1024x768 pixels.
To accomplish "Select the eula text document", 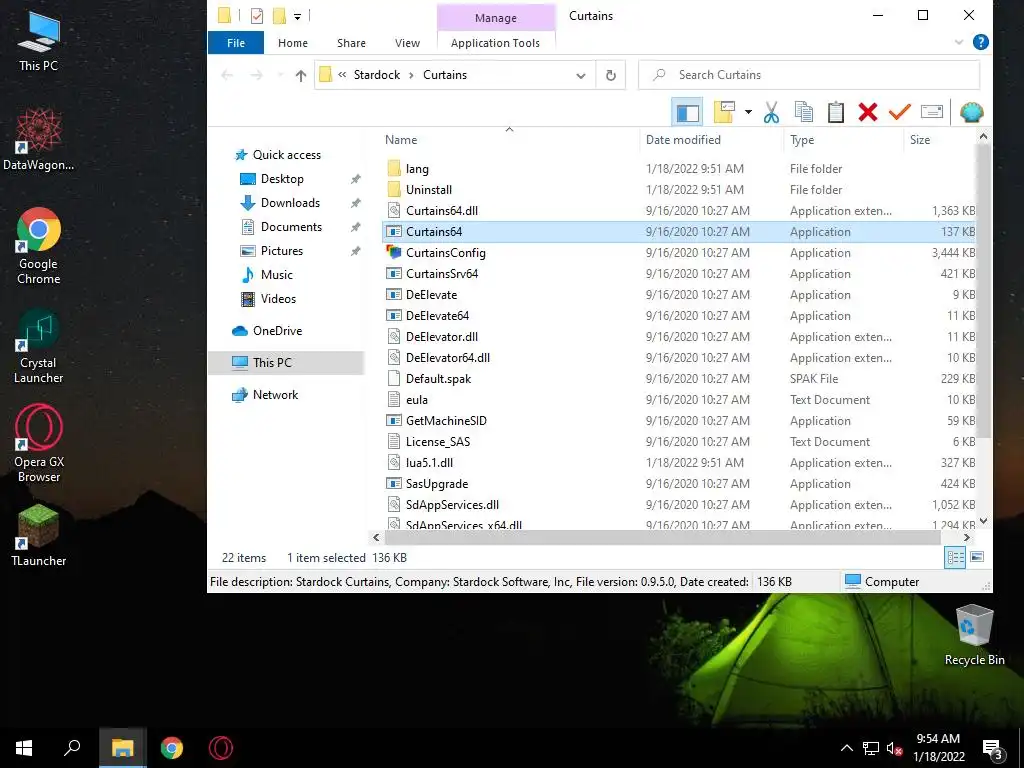I will point(417,400).
